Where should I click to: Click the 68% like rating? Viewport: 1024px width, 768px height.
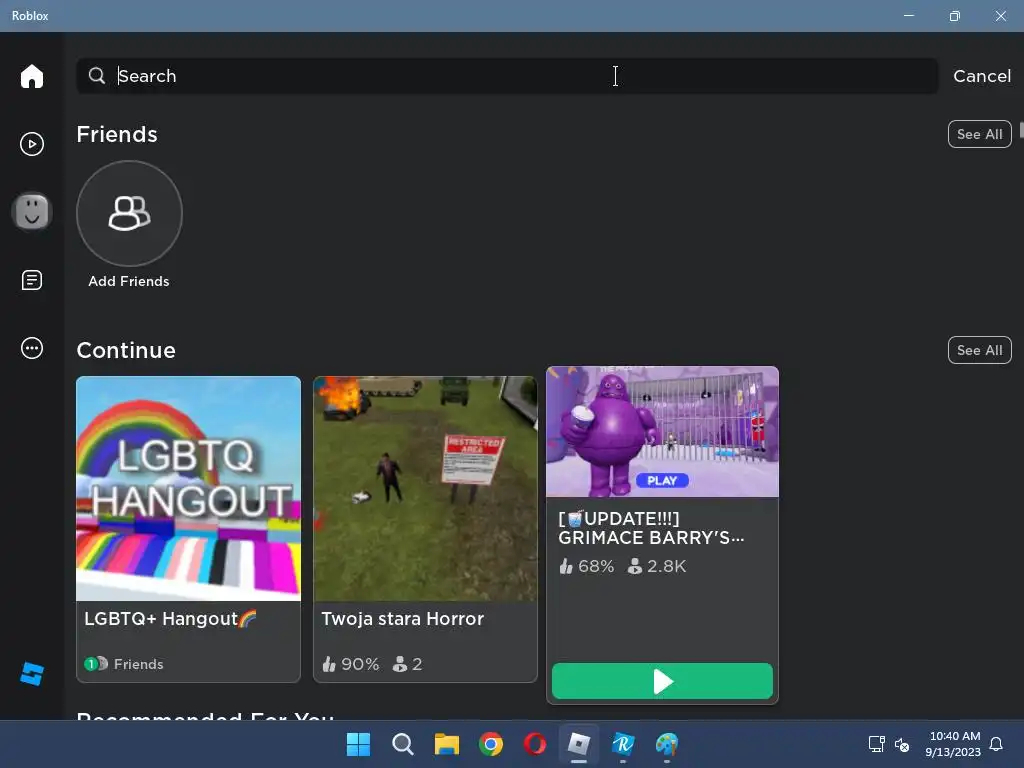(586, 566)
